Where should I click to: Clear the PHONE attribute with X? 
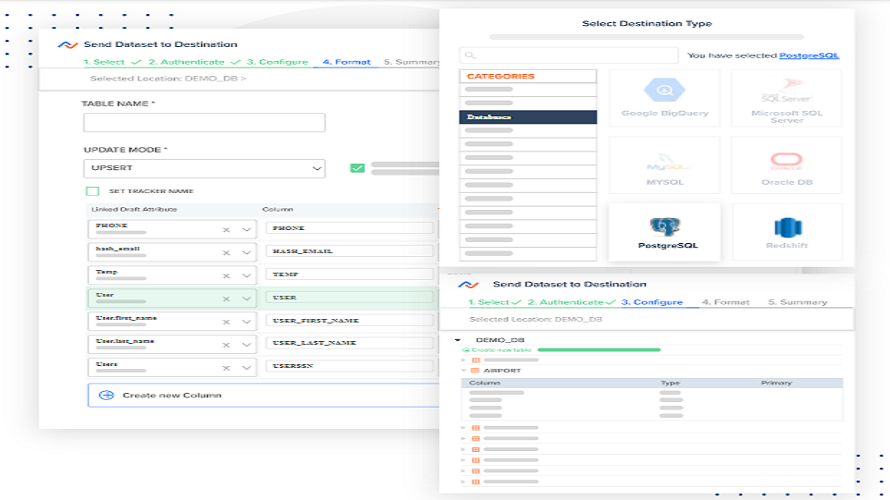226,230
